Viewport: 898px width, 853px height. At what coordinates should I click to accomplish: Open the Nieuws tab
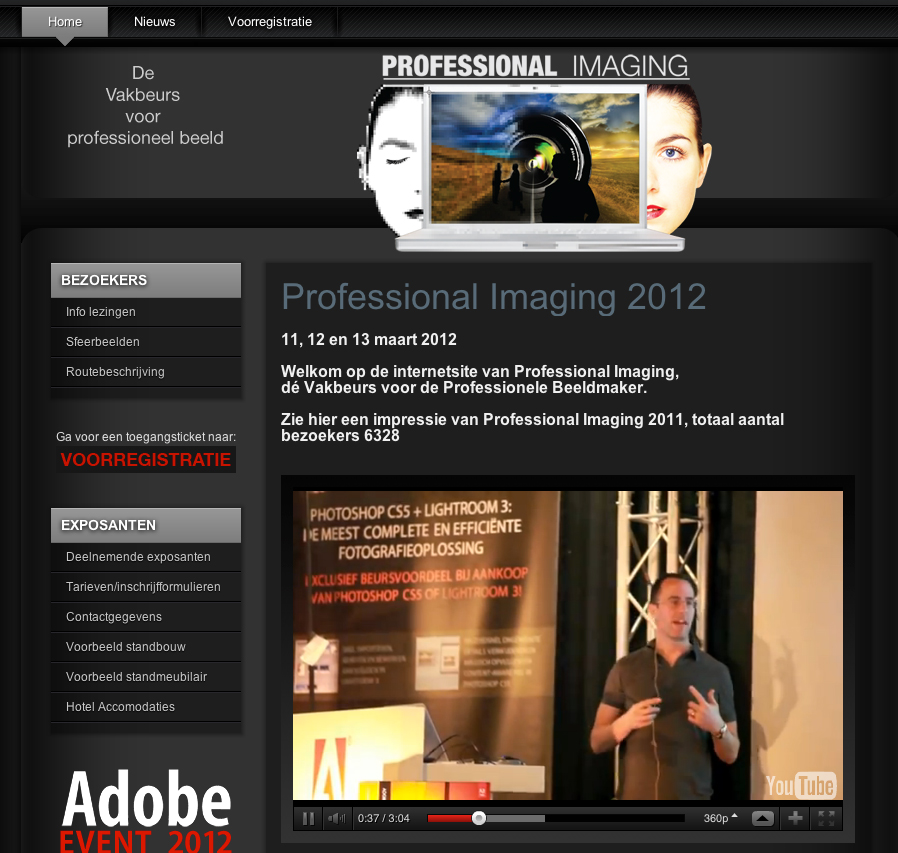click(x=155, y=22)
